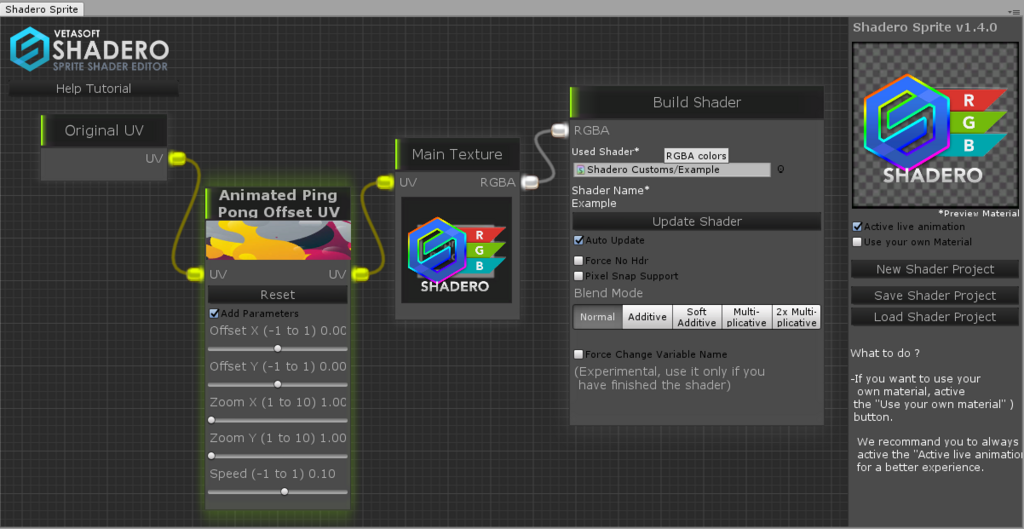Click the Zoom X slider handle

[x=211, y=420]
